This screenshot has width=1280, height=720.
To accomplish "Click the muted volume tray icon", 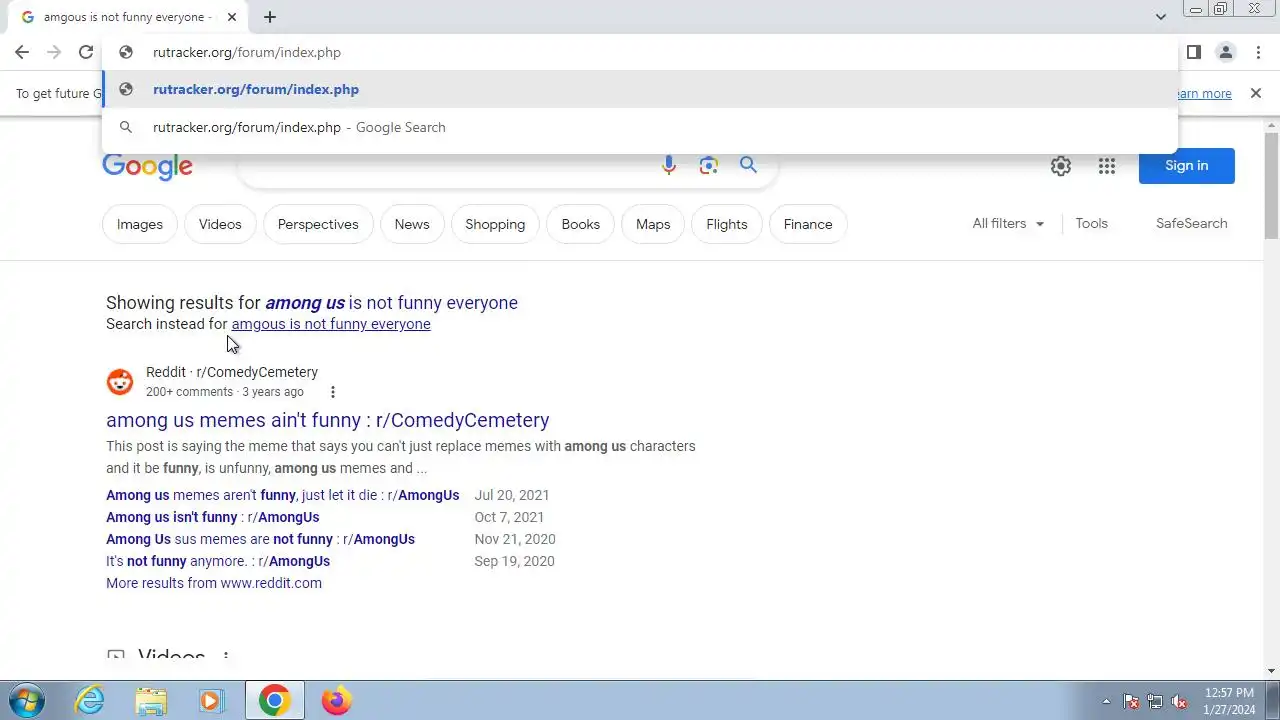I will (x=1179, y=701).
